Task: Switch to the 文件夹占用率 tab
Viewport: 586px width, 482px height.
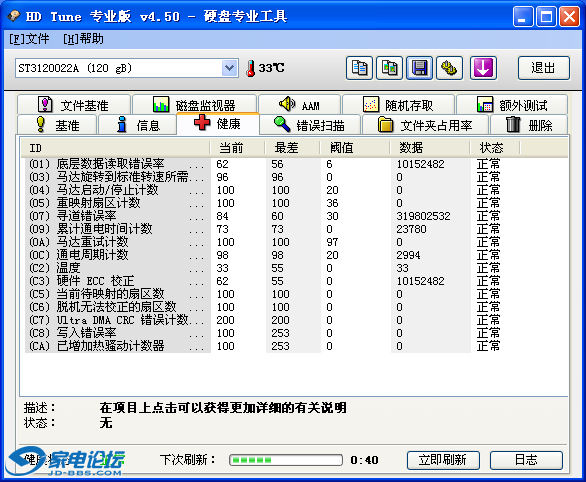Action: 425,125
